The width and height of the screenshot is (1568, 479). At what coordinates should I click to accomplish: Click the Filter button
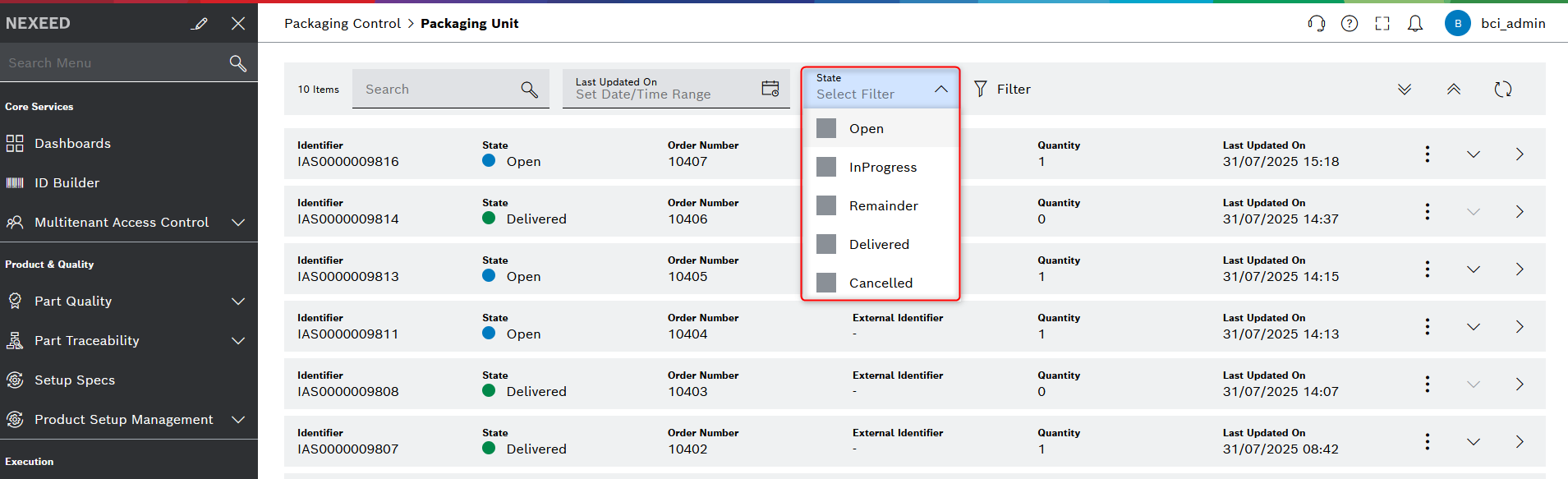[1002, 89]
